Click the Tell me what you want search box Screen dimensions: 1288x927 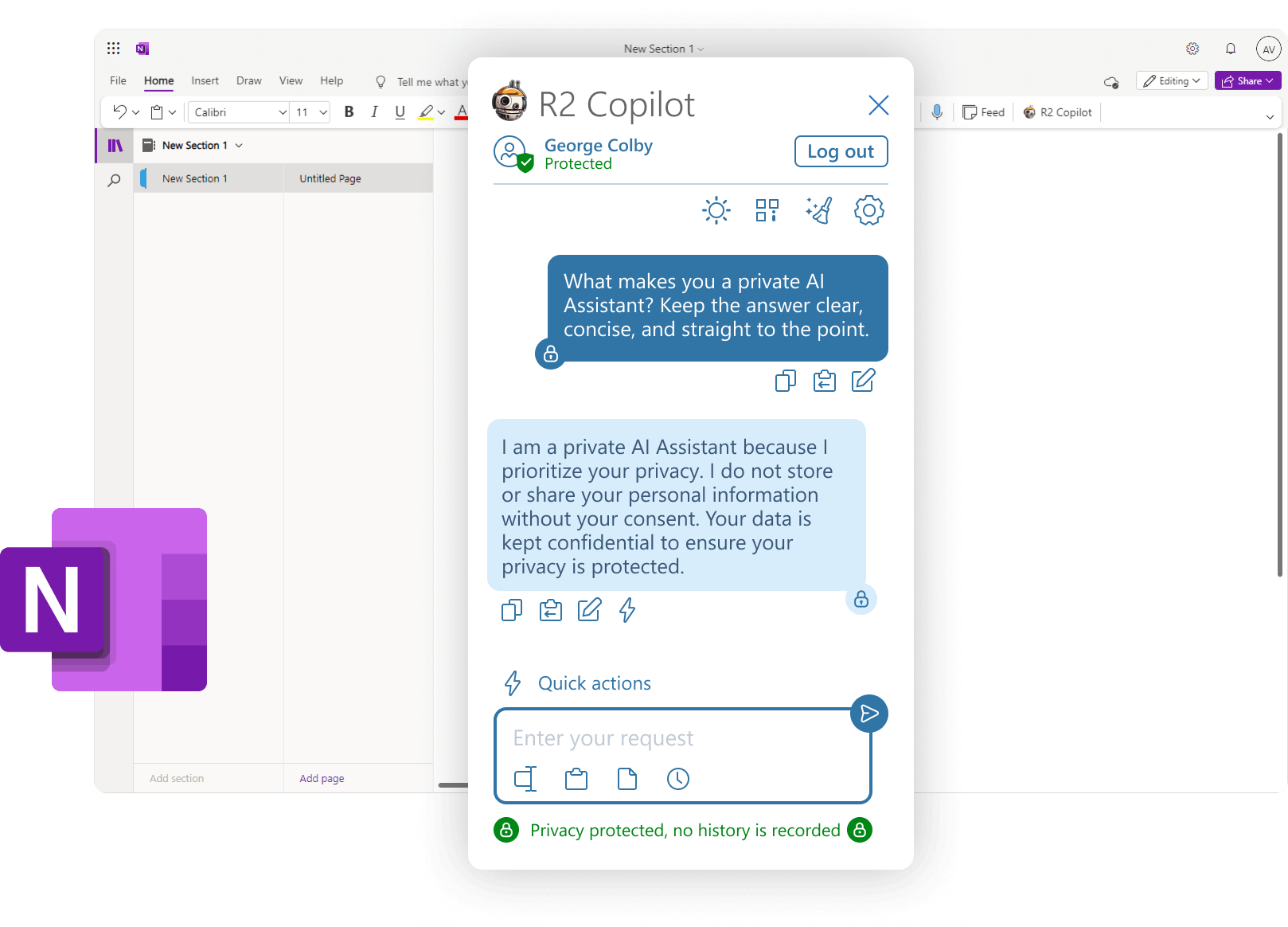pyautogui.click(x=422, y=82)
